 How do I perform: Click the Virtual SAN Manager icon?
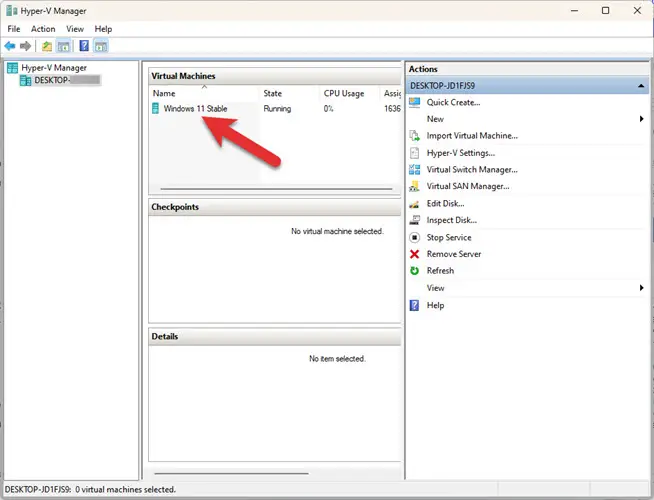pyautogui.click(x=415, y=186)
